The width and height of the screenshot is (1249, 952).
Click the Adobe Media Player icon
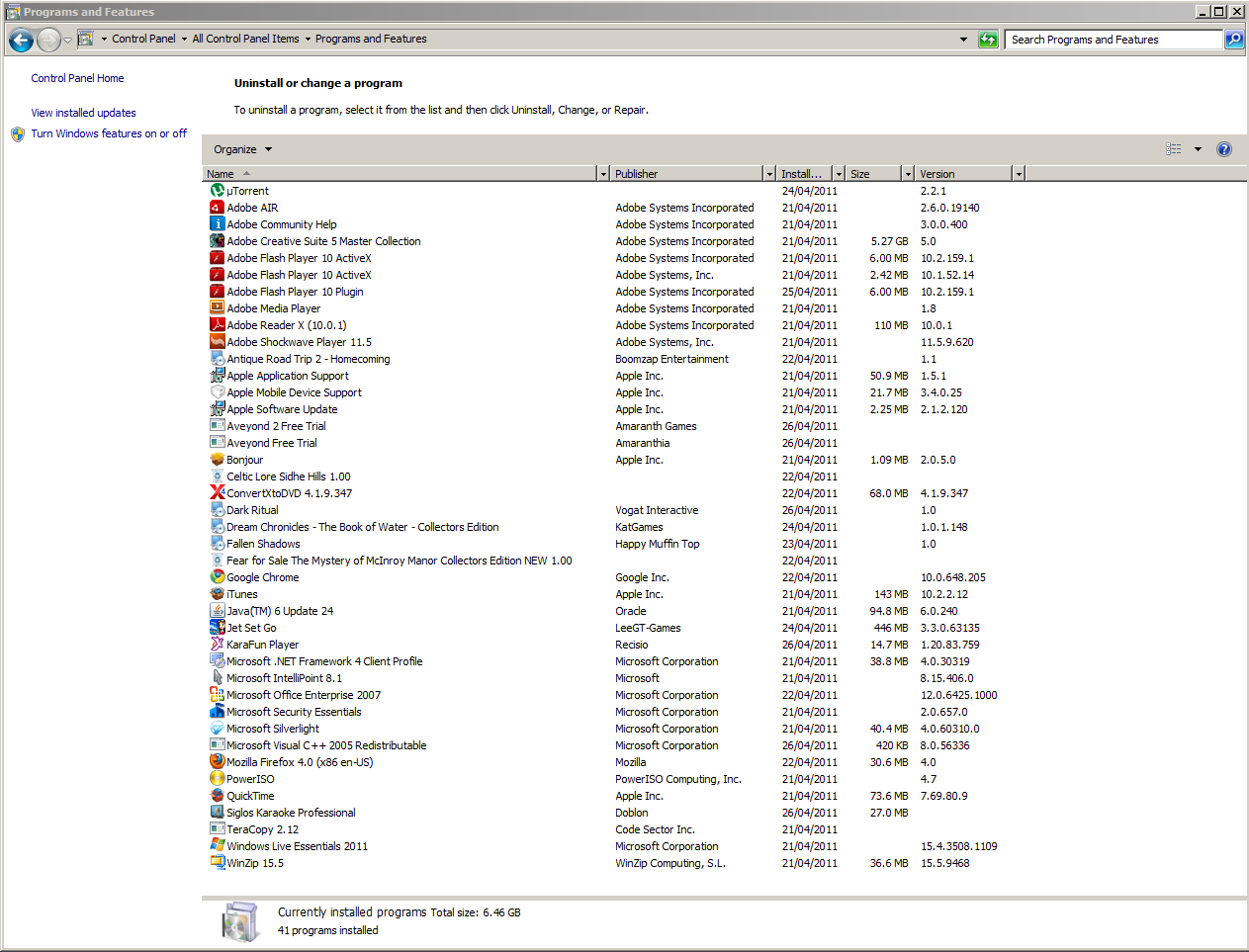point(218,308)
